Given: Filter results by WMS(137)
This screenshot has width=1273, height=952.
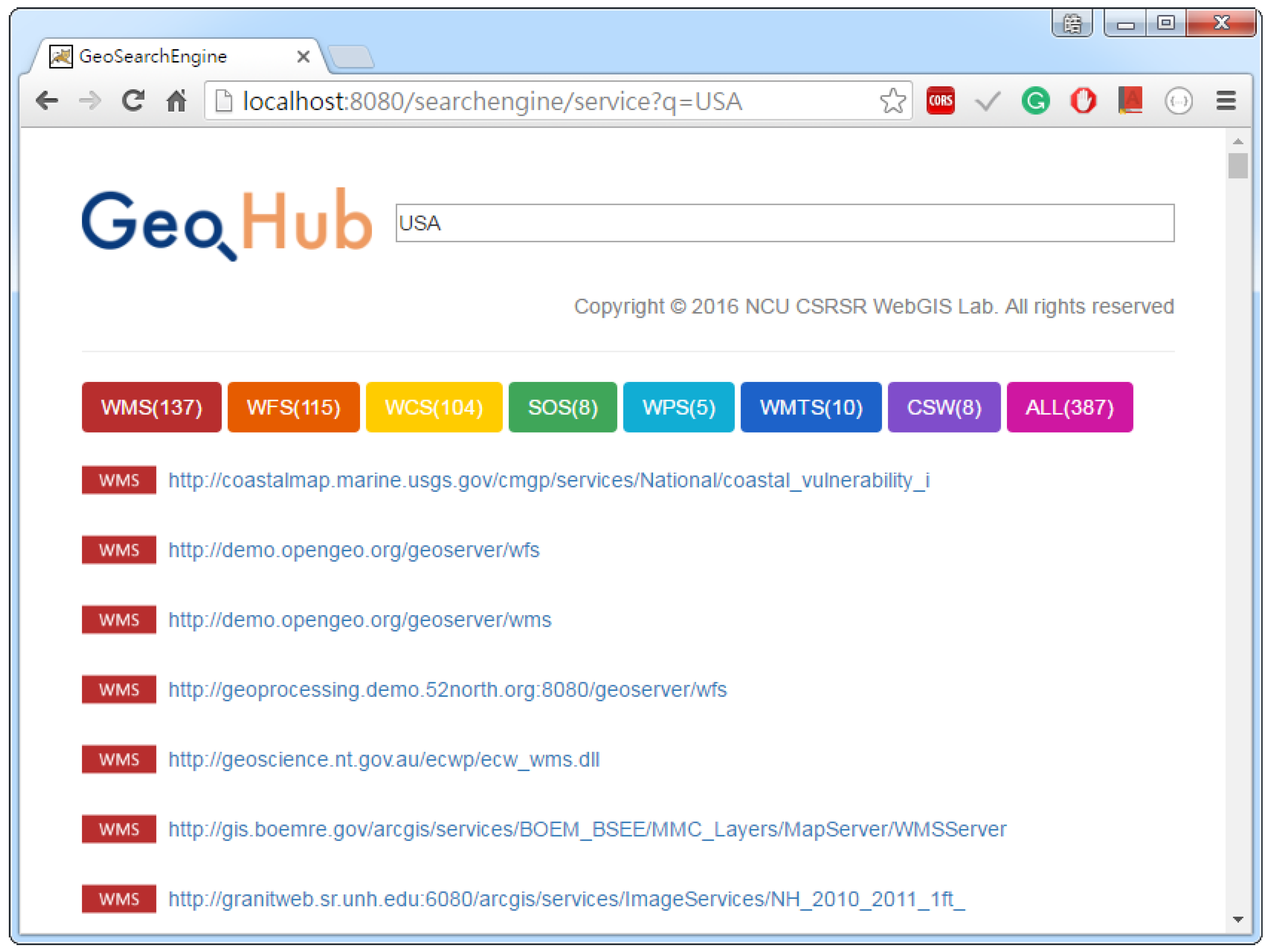Looking at the screenshot, I should click(x=151, y=407).
